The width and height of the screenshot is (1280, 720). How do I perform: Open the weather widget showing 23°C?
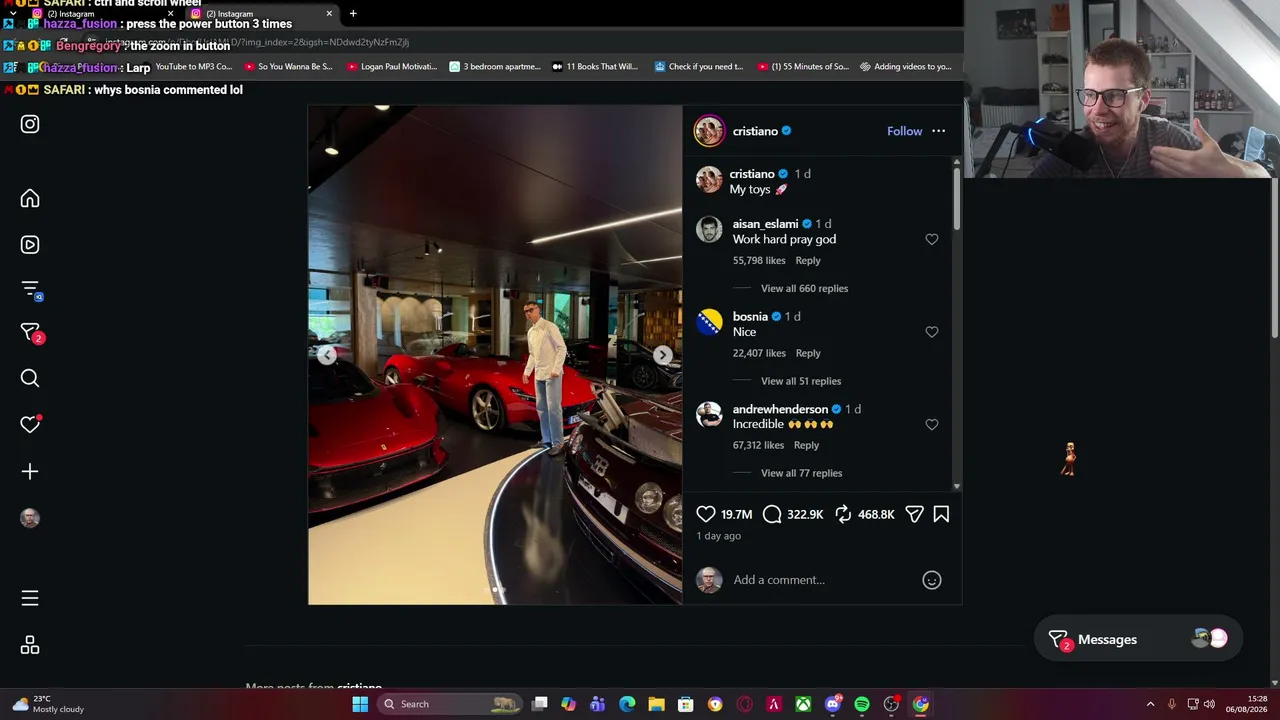pos(48,704)
